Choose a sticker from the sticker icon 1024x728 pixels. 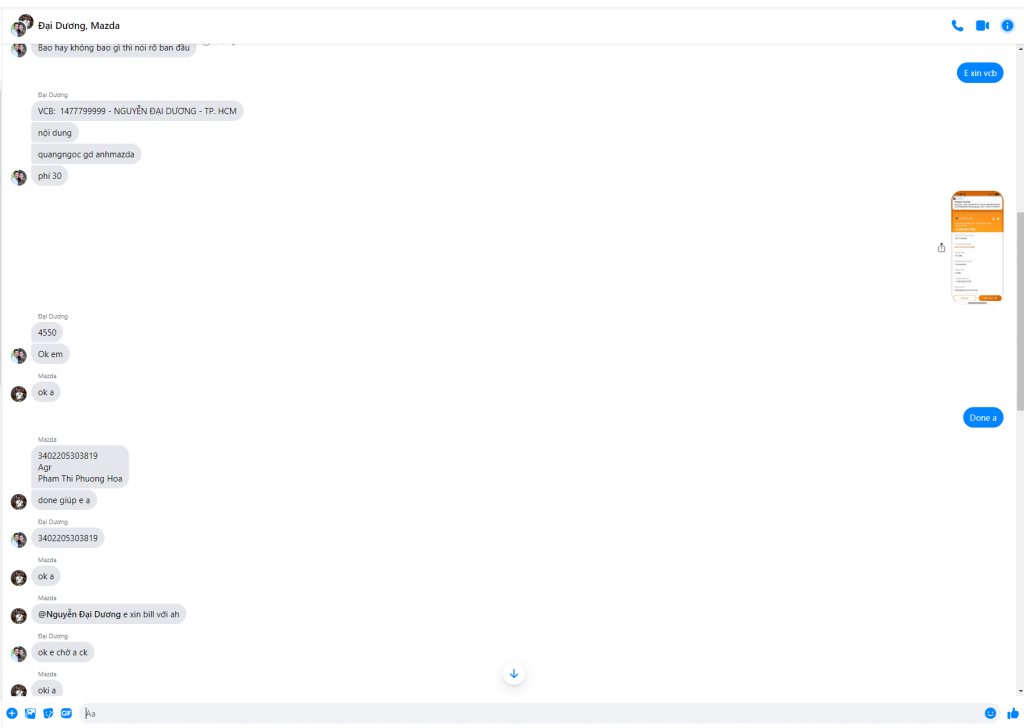48,713
